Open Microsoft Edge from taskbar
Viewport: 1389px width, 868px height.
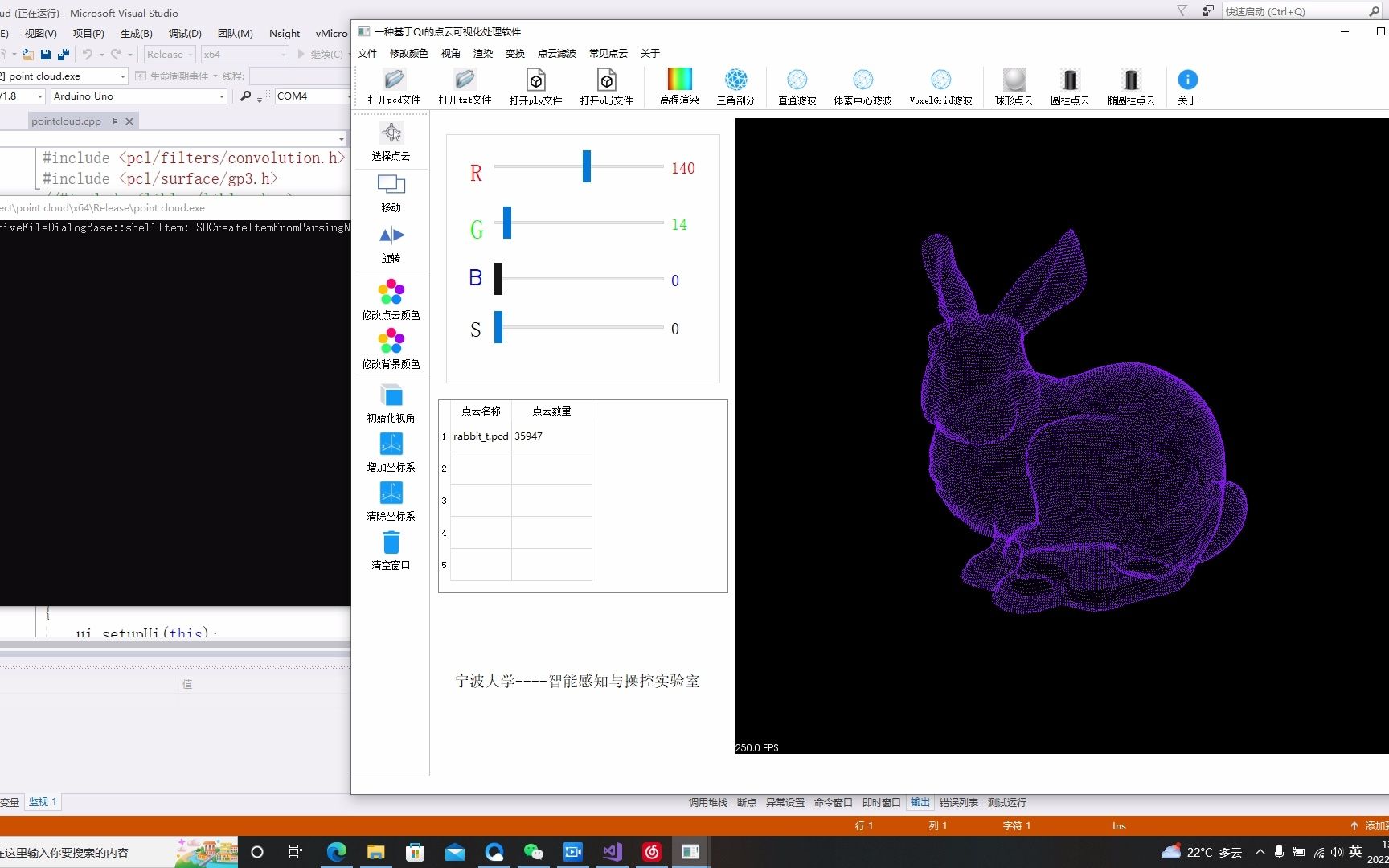(336, 852)
